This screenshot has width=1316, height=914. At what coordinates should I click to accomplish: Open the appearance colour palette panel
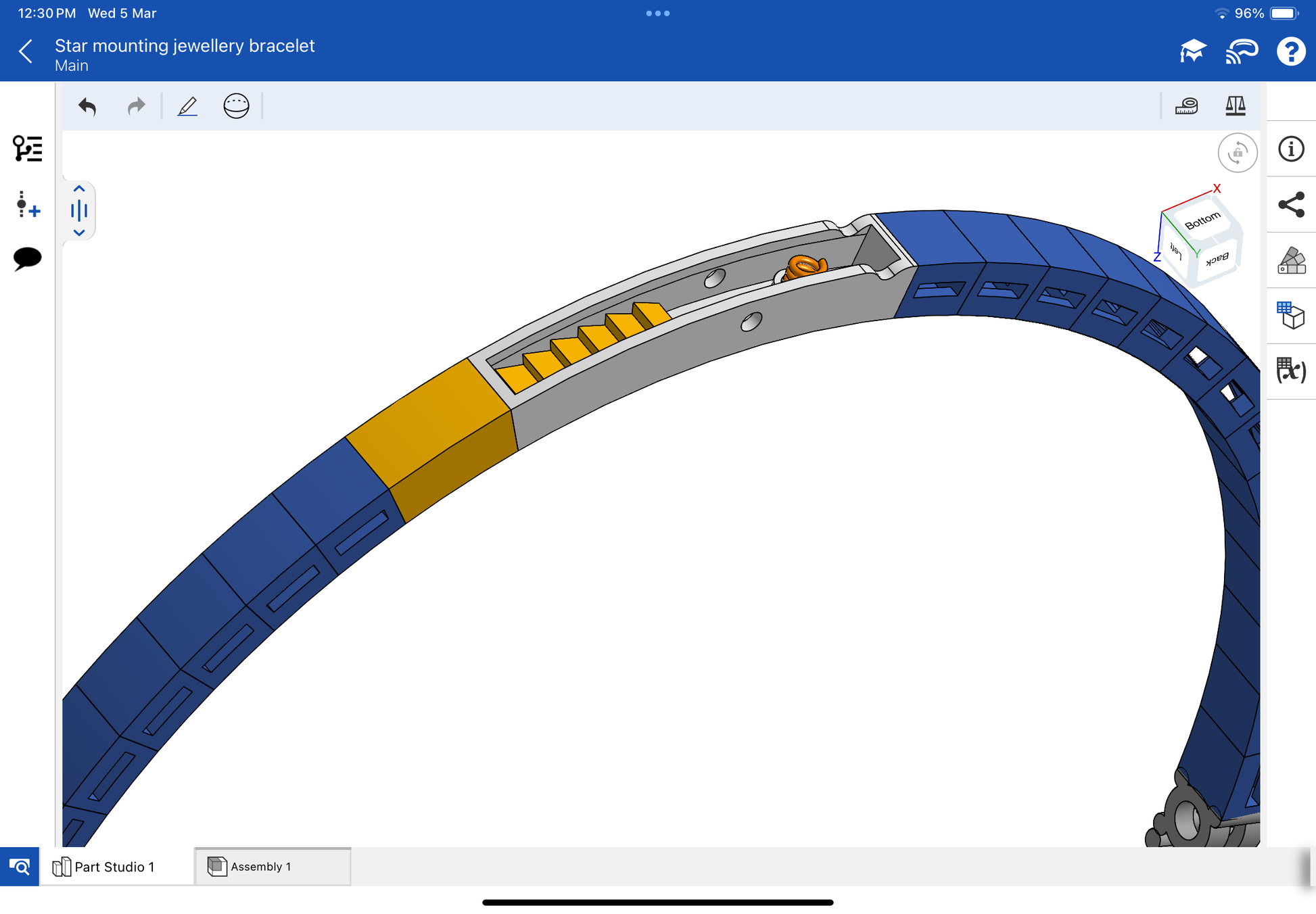[1290, 260]
